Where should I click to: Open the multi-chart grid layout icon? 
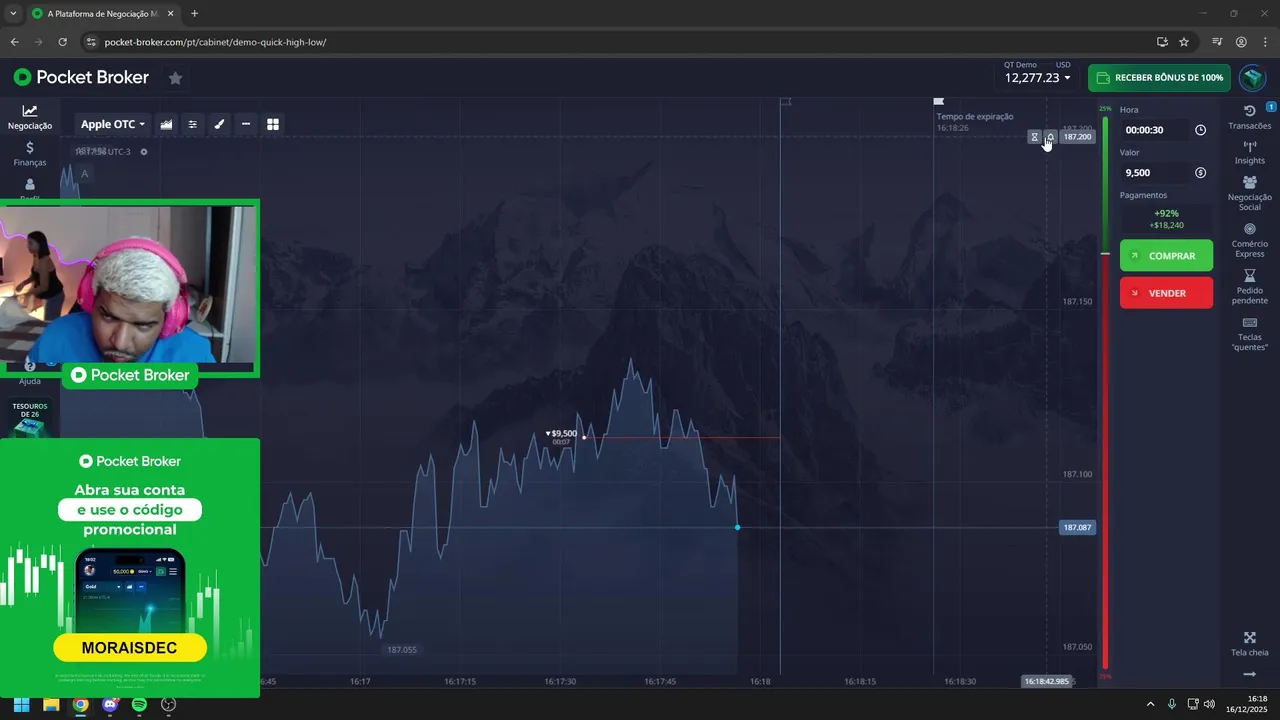[x=273, y=124]
